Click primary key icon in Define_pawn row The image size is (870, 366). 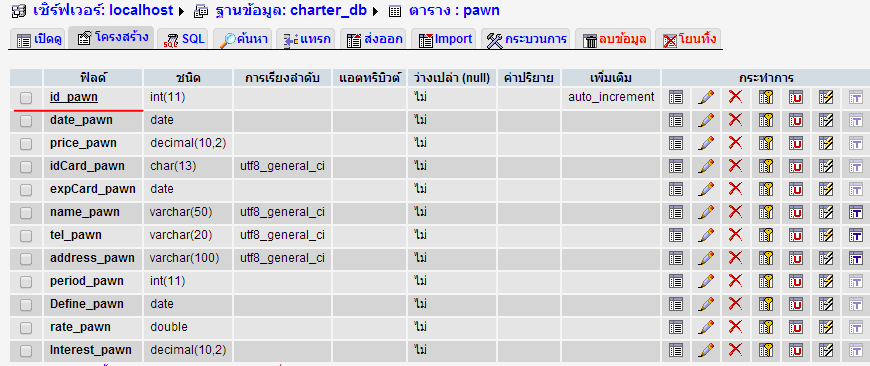coord(766,304)
